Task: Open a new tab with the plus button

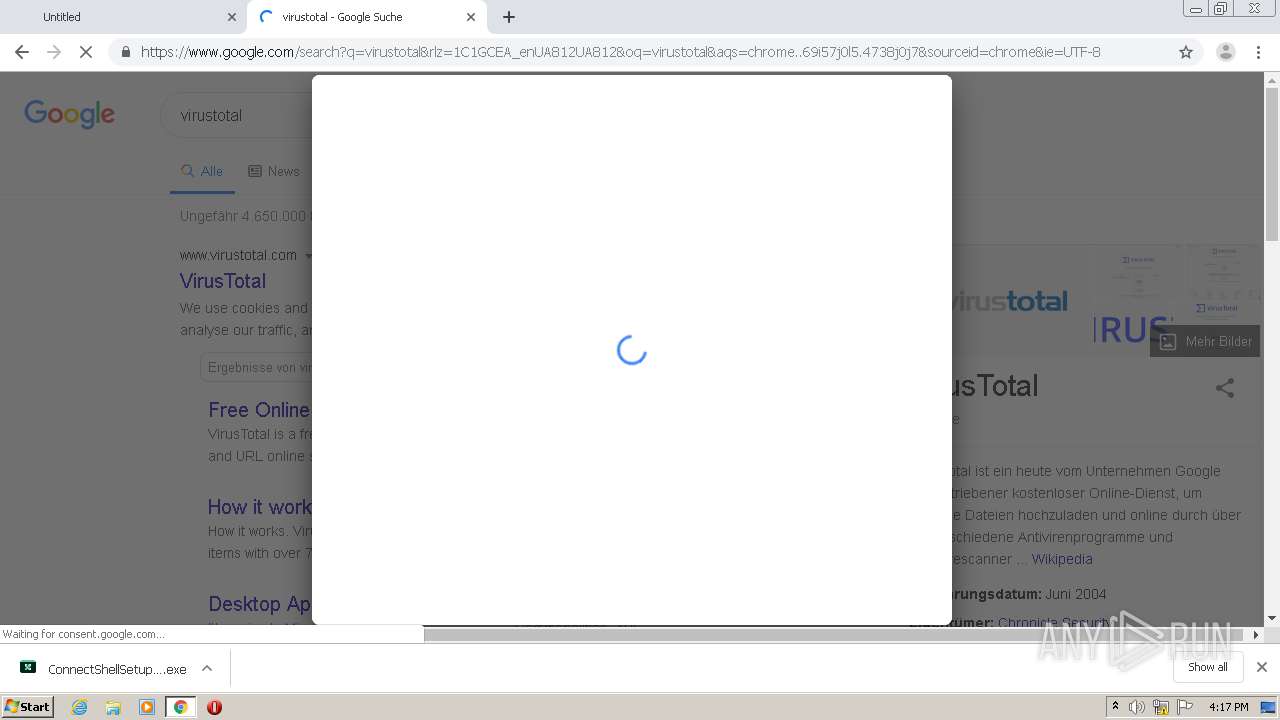Action: (509, 17)
